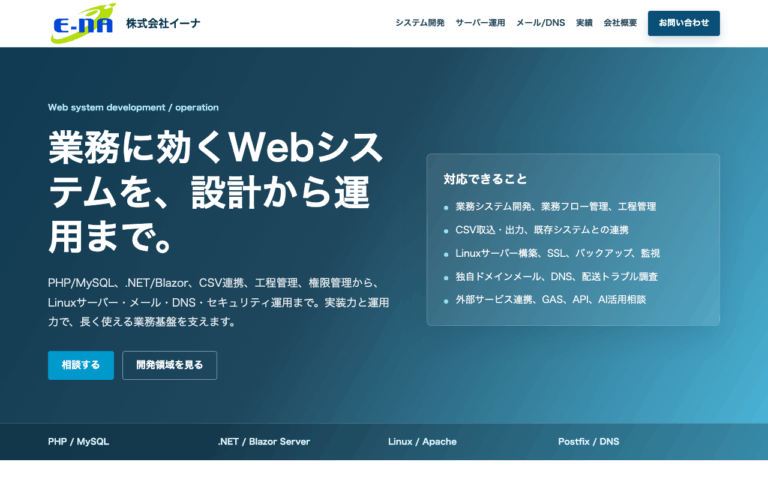Click the Linux / Apache label
Viewport: 768px width, 480px height.
[x=422, y=441]
